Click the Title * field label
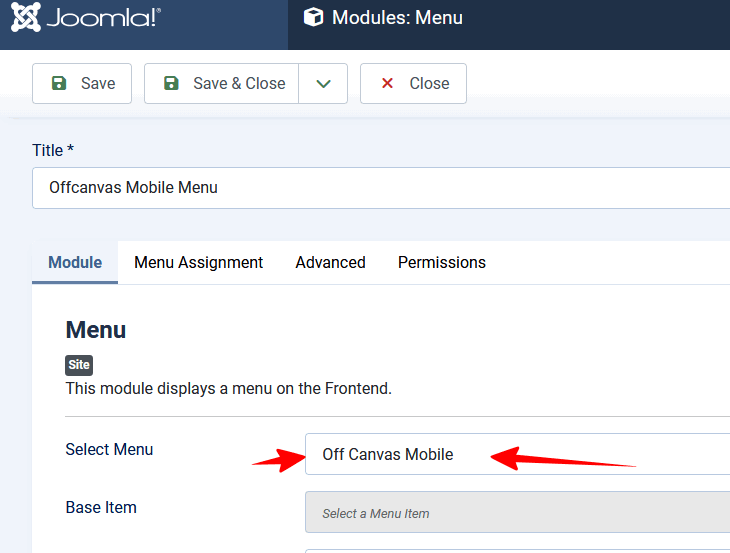Image resolution: width=730 pixels, height=553 pixels. pyautogui.click(x=53, y=150)
